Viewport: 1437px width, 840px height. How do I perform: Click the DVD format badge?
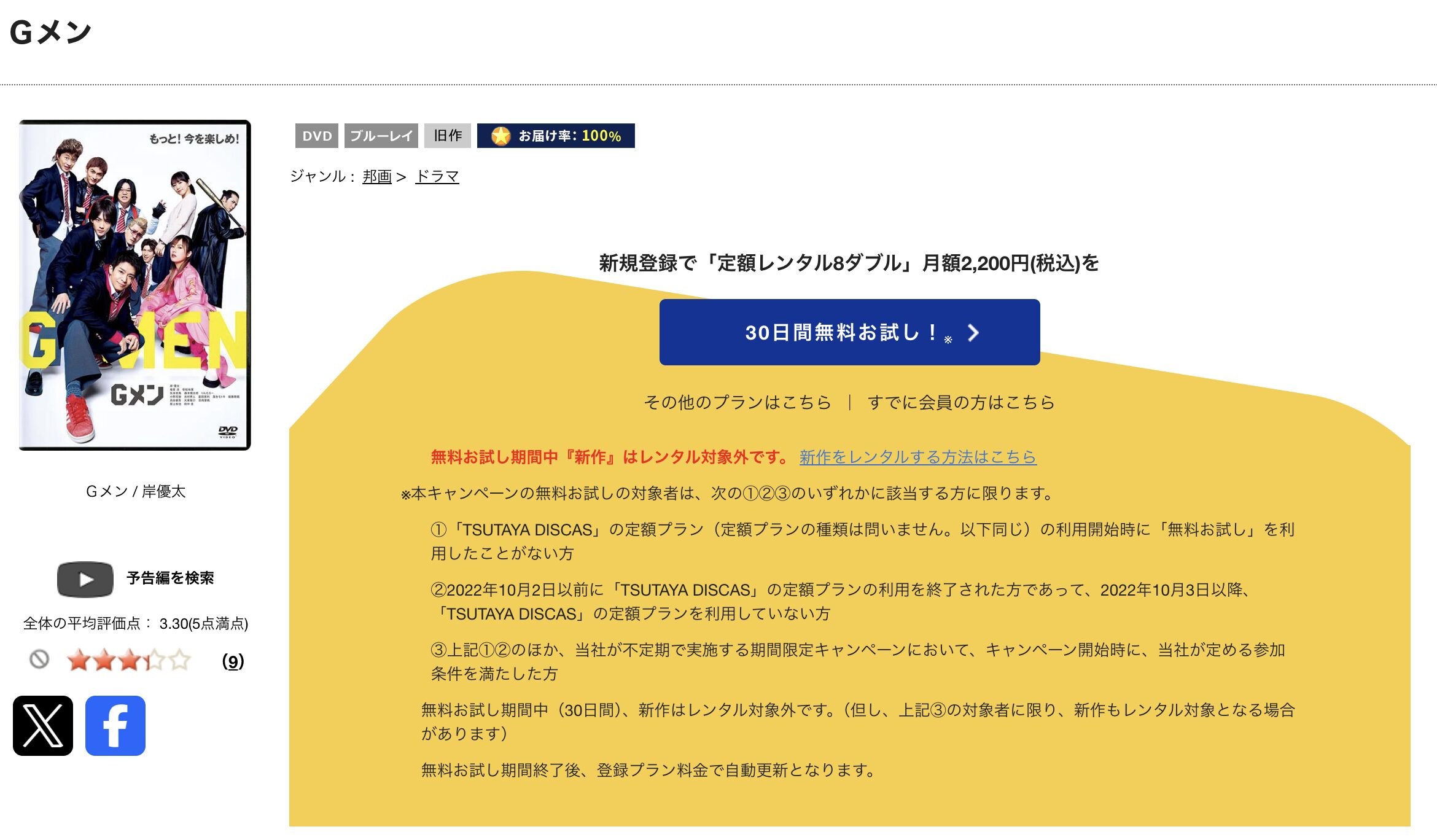pyautogui.click(x=317, y=136)
